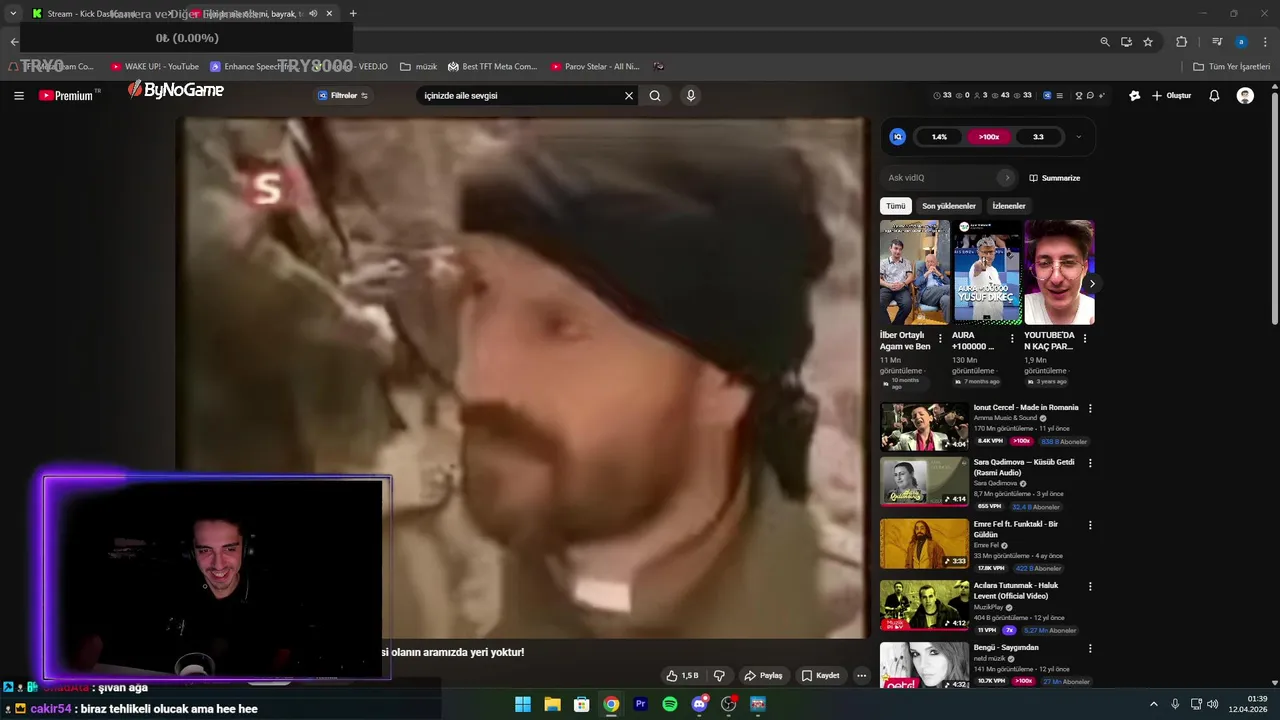Select the Tümü filter chip
The width and height of the screenshot is (1280, 720).
click(x=896, y=206)
